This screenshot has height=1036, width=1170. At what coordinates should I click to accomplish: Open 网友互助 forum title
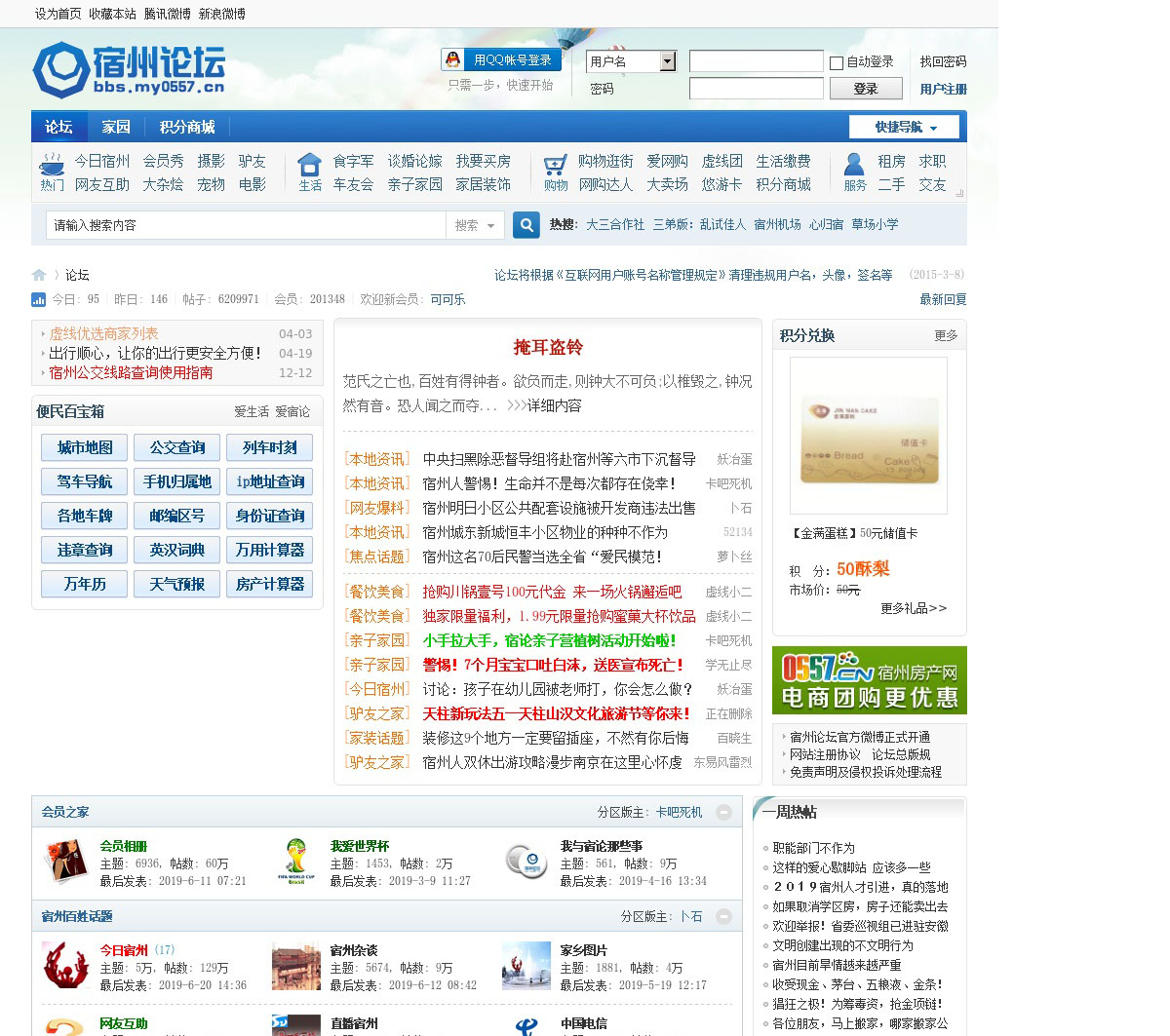[x=124, y=1023]
